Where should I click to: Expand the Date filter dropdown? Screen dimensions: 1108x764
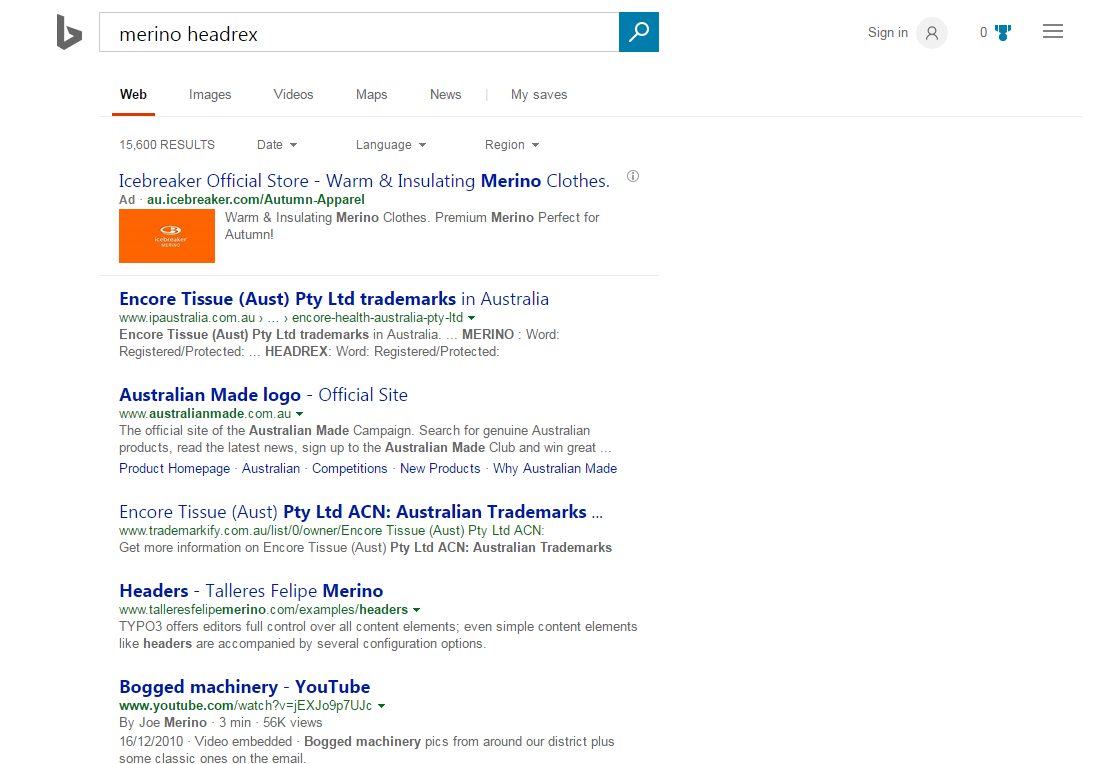point(277,145)
